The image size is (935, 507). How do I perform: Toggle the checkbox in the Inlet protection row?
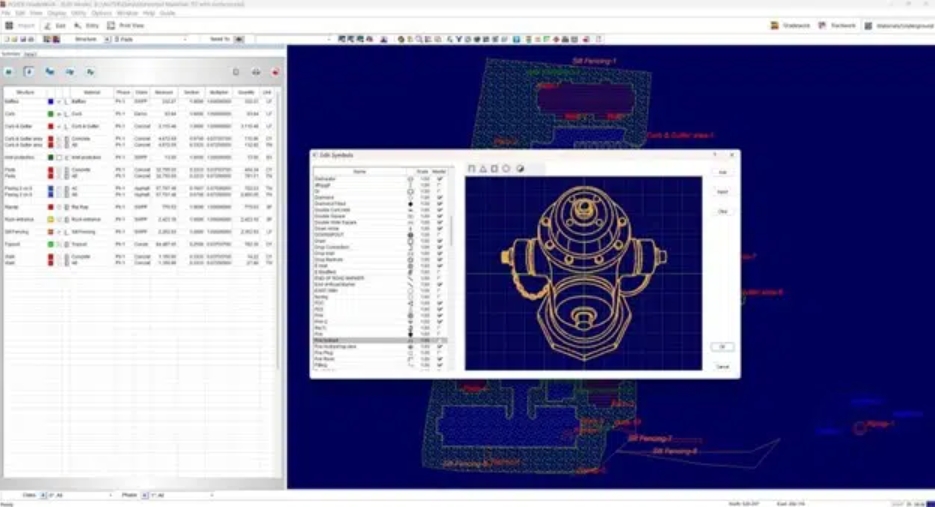[x=57, y=157]
